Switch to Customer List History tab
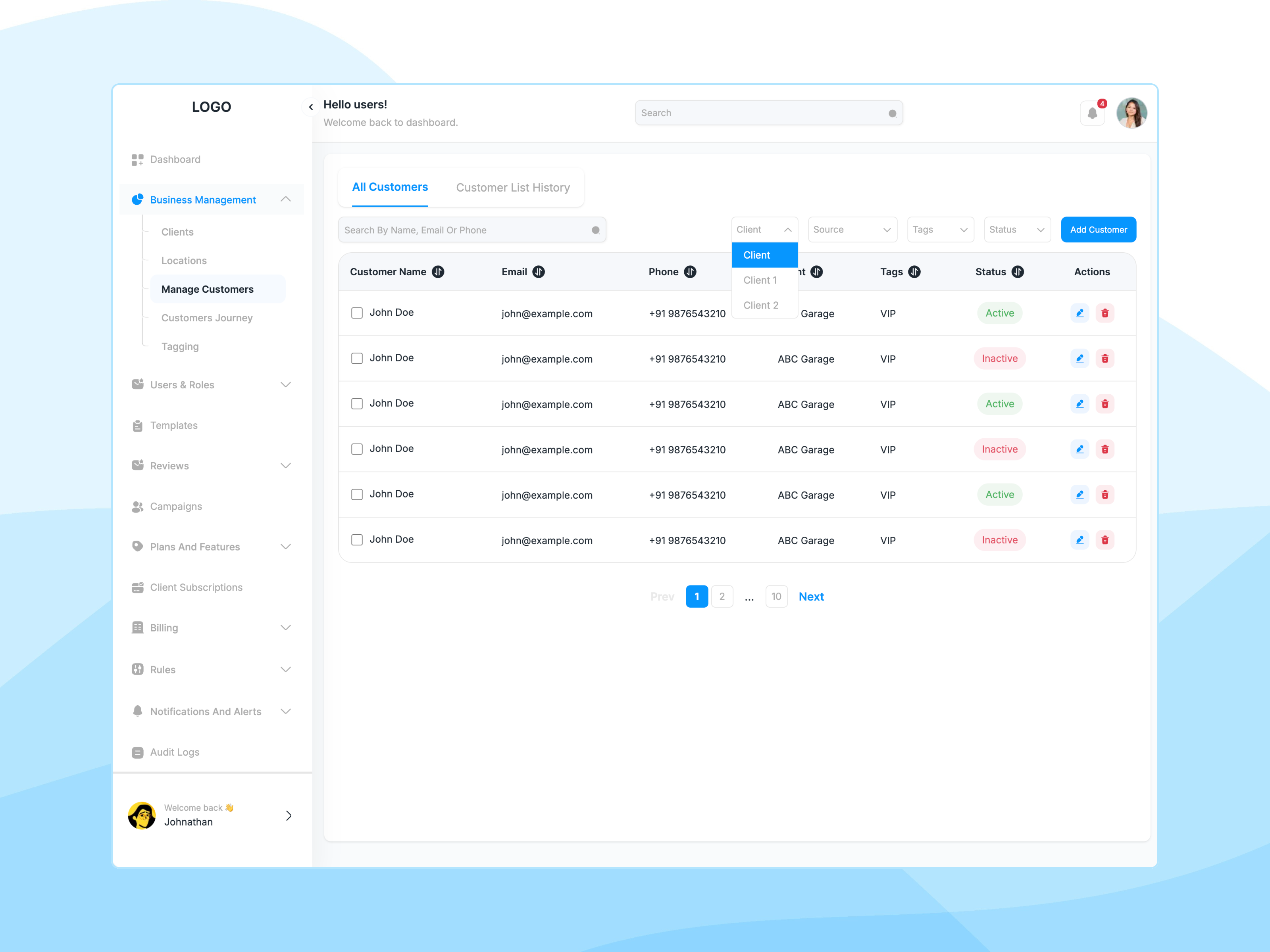 513,188
